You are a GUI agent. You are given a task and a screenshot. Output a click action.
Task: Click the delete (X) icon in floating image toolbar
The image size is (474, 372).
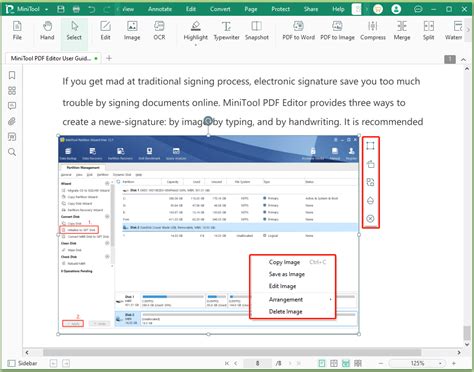pos(370,218)
